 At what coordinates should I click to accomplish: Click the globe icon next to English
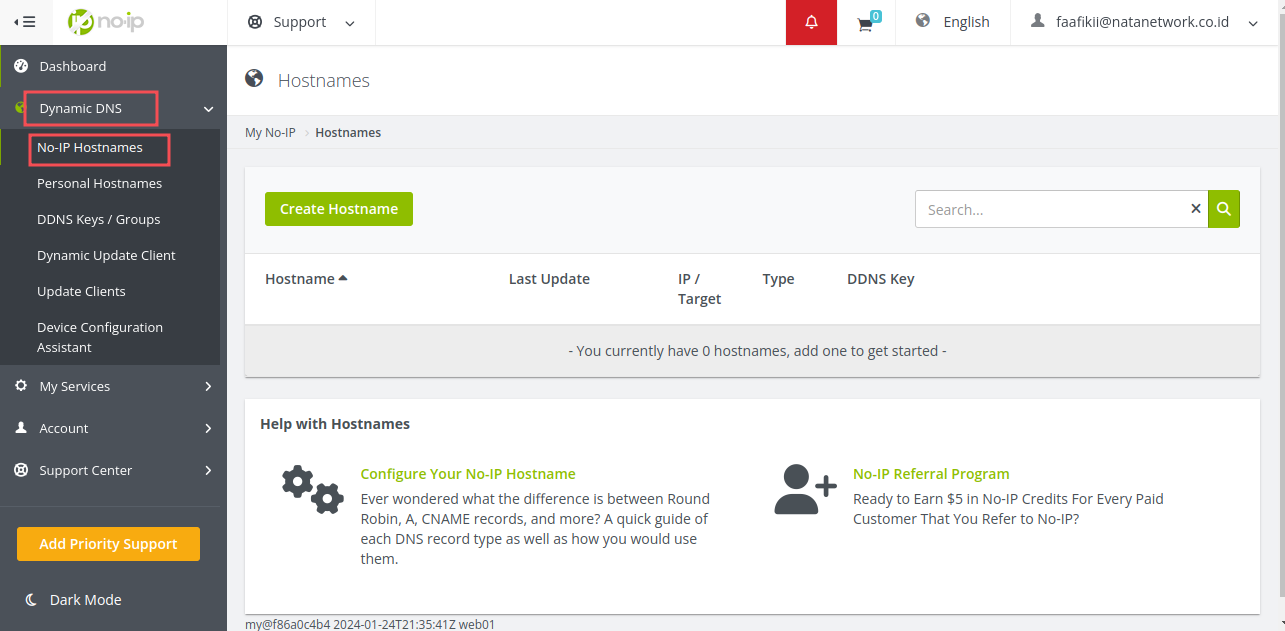(x=923, y=21)
